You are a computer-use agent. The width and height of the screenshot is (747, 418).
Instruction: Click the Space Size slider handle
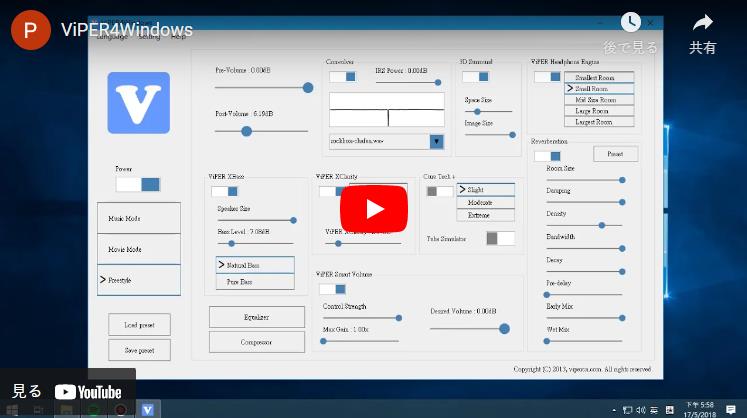tap(477, 112)
